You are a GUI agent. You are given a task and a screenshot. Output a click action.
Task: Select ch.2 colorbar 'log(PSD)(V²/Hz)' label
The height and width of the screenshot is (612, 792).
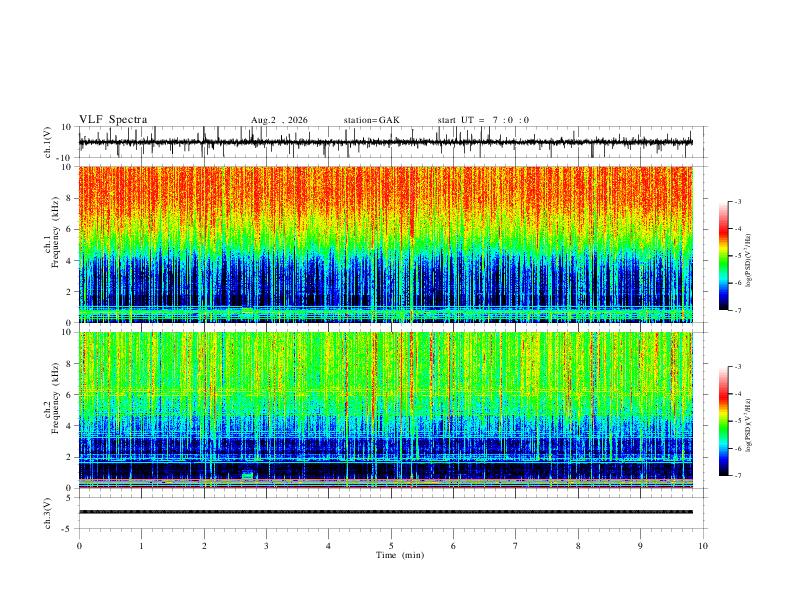748,425
